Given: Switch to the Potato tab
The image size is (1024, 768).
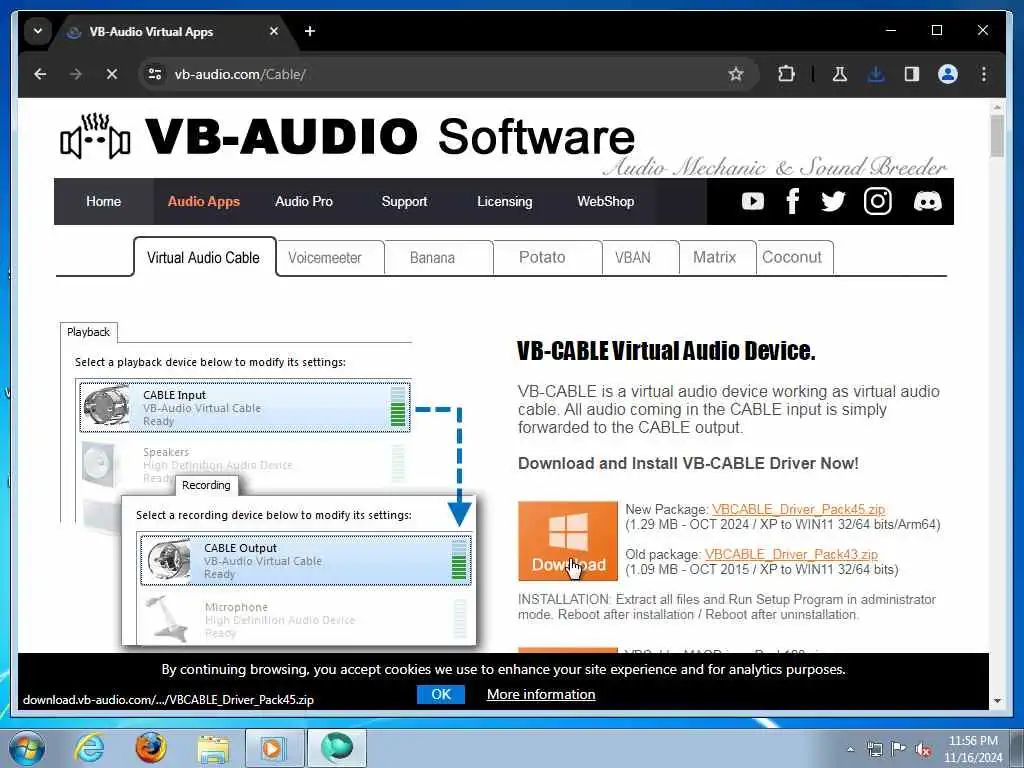Looking at the screenshot, I should [542, 257].
